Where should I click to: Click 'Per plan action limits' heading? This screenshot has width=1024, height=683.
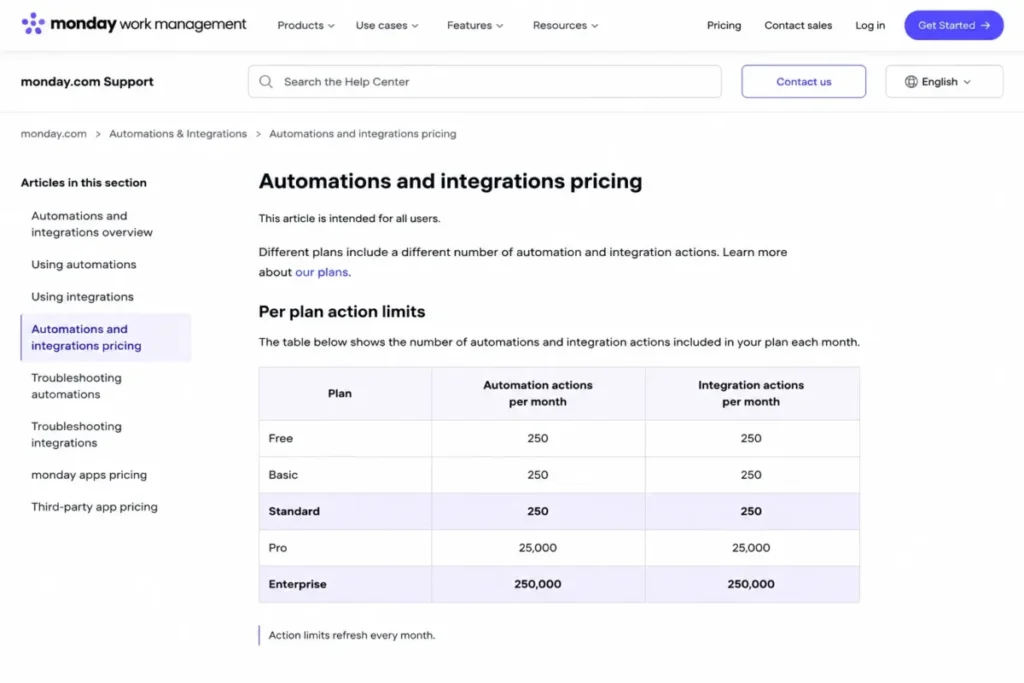coord(342,311)
